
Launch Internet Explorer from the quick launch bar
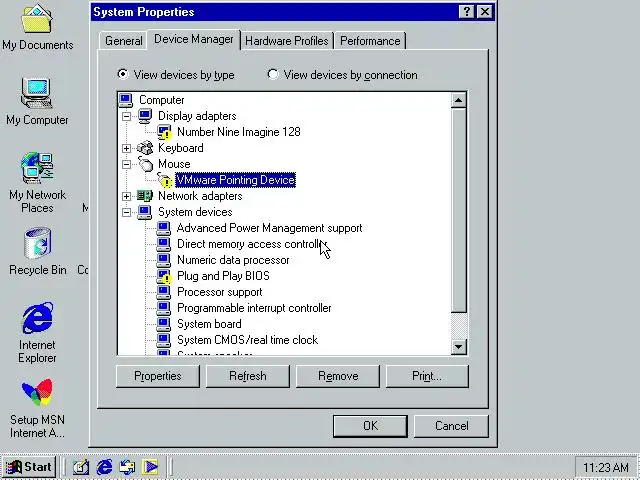104,467
